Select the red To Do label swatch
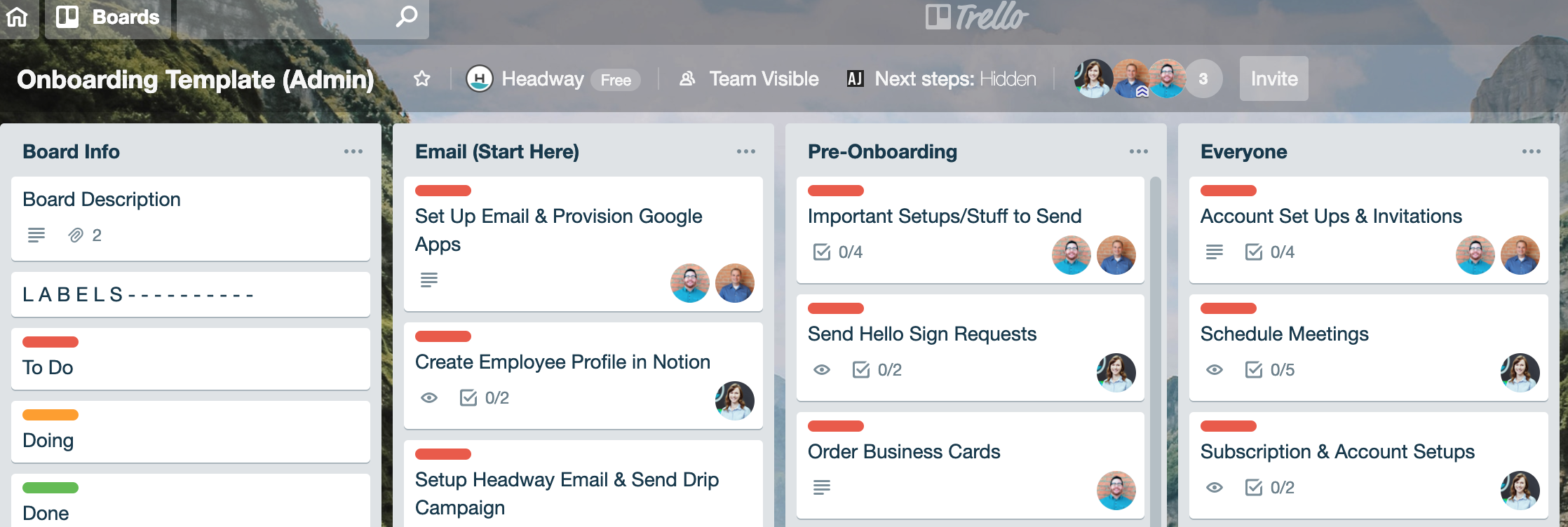 point(50,343)
